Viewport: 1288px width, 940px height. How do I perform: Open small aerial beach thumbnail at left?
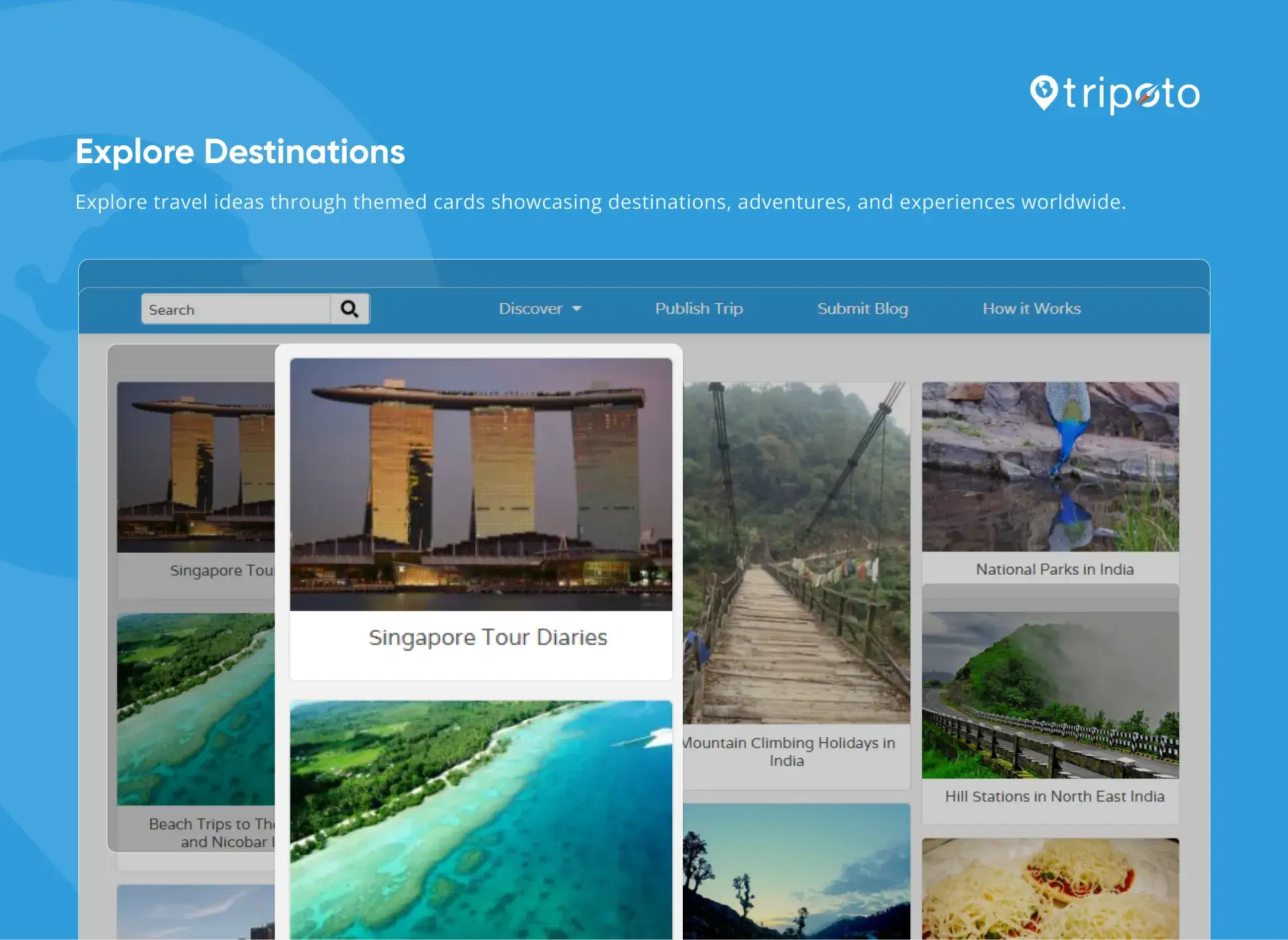tap(196, 709)
